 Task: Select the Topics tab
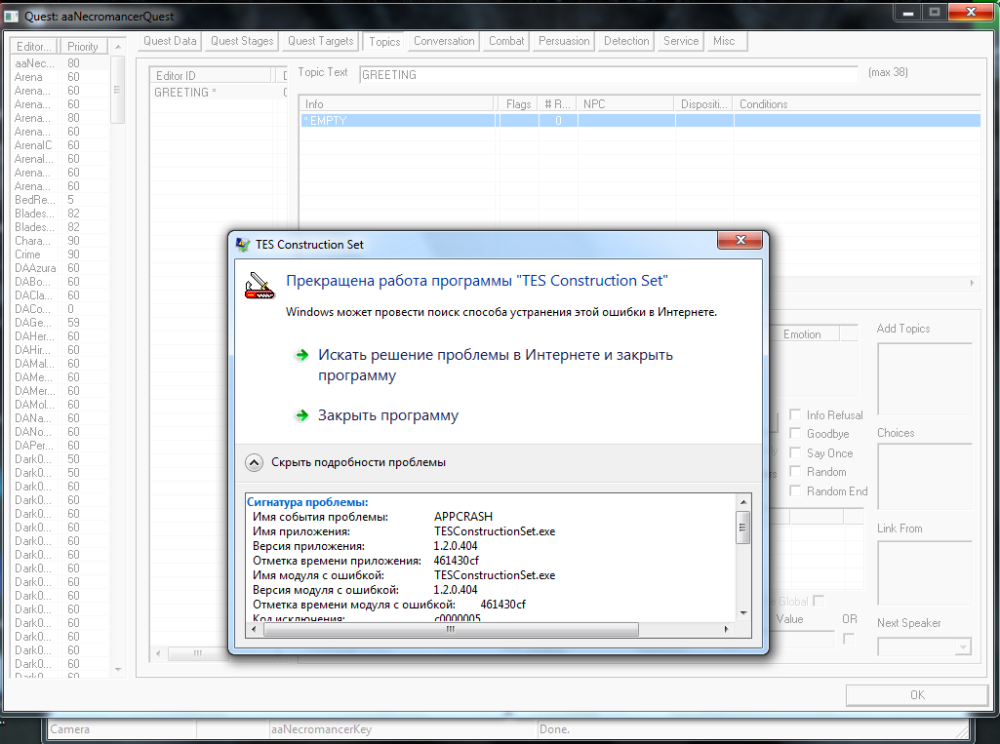pos(385,41)
